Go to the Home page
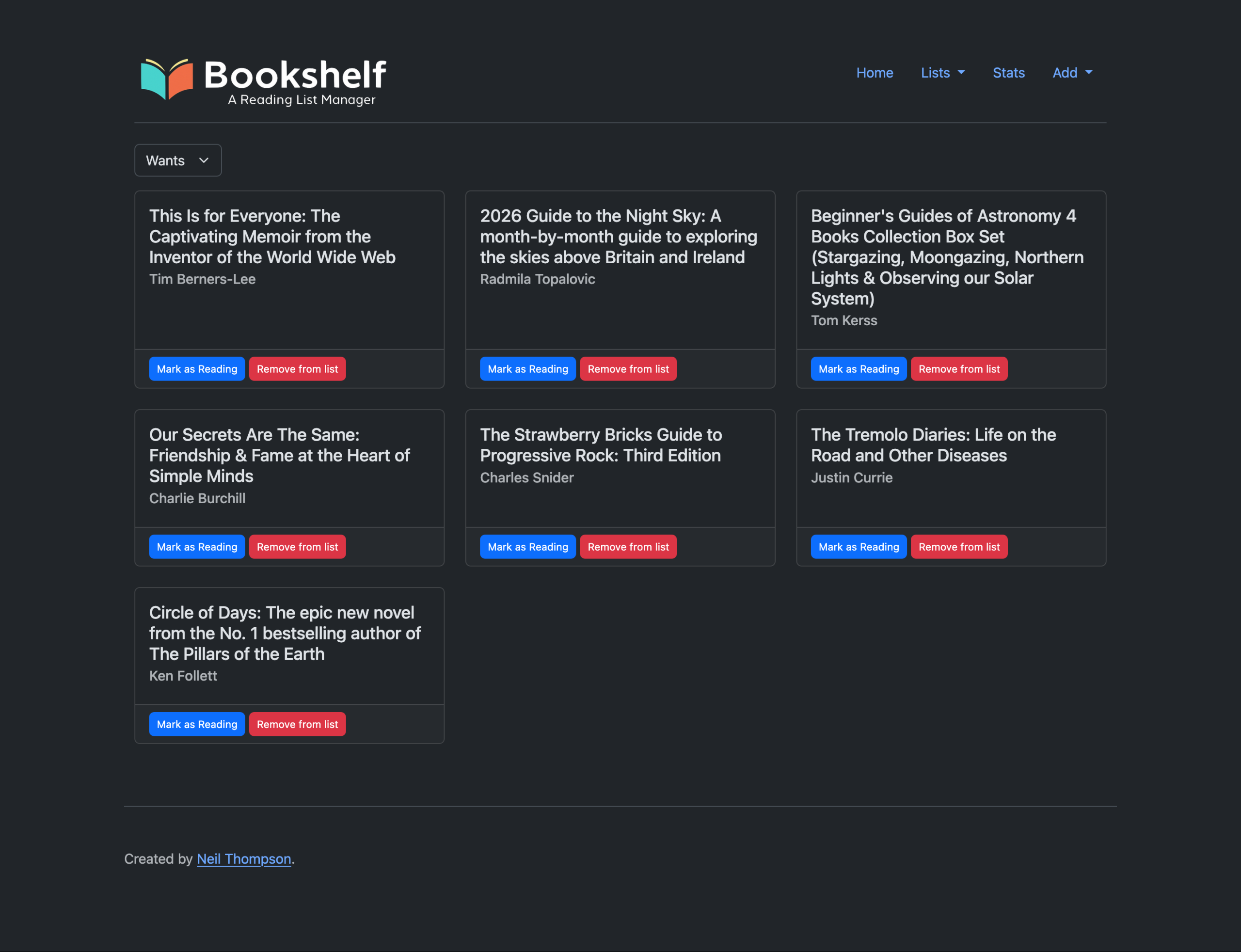The height and width of the screenshot is (952, 1241). (874, 73)
